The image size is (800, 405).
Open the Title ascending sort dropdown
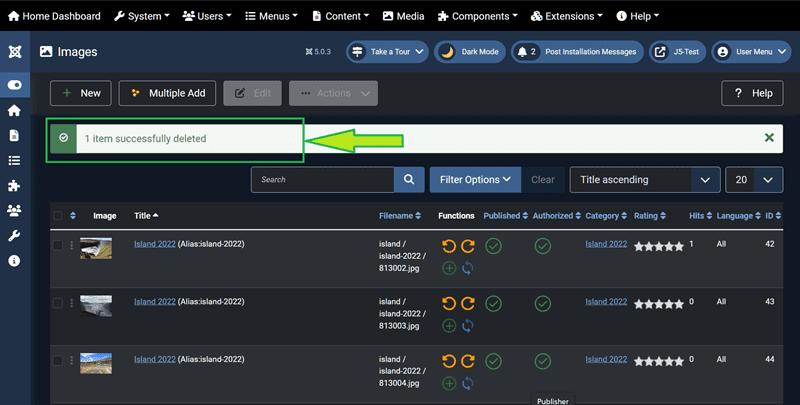[x=644, y=180]
